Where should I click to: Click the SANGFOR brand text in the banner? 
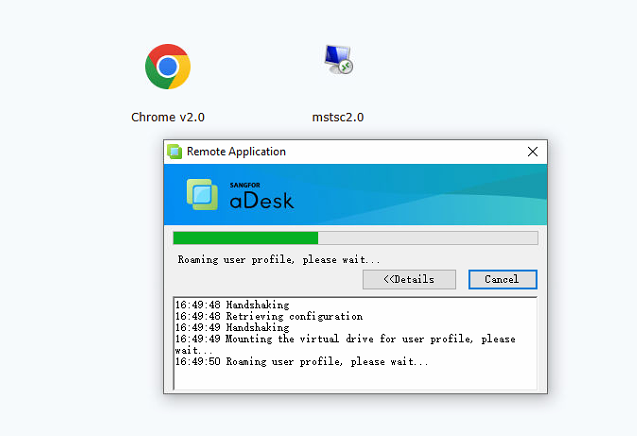pos(245,185)
